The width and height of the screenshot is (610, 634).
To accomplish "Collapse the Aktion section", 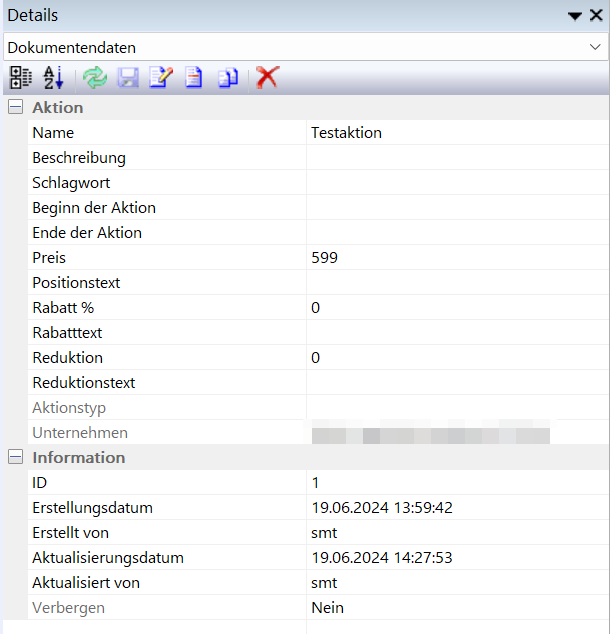I will point(15,107).
